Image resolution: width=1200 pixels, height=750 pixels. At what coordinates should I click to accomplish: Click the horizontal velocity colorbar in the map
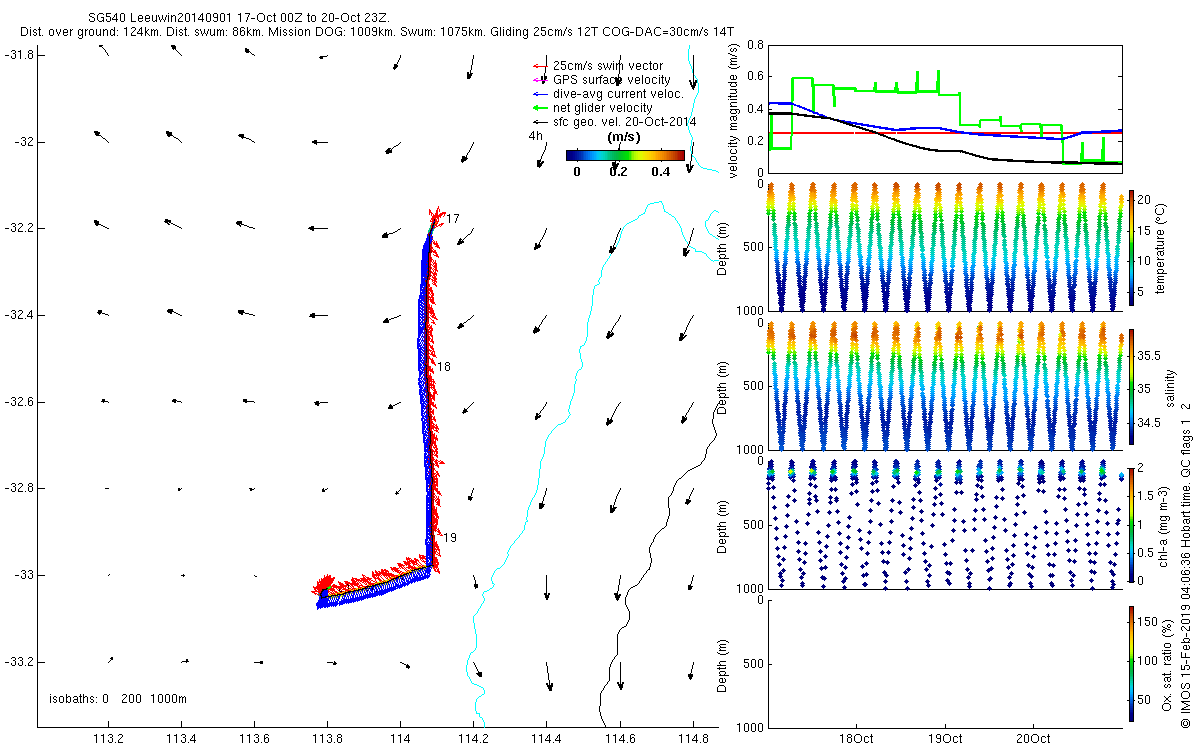625,156
